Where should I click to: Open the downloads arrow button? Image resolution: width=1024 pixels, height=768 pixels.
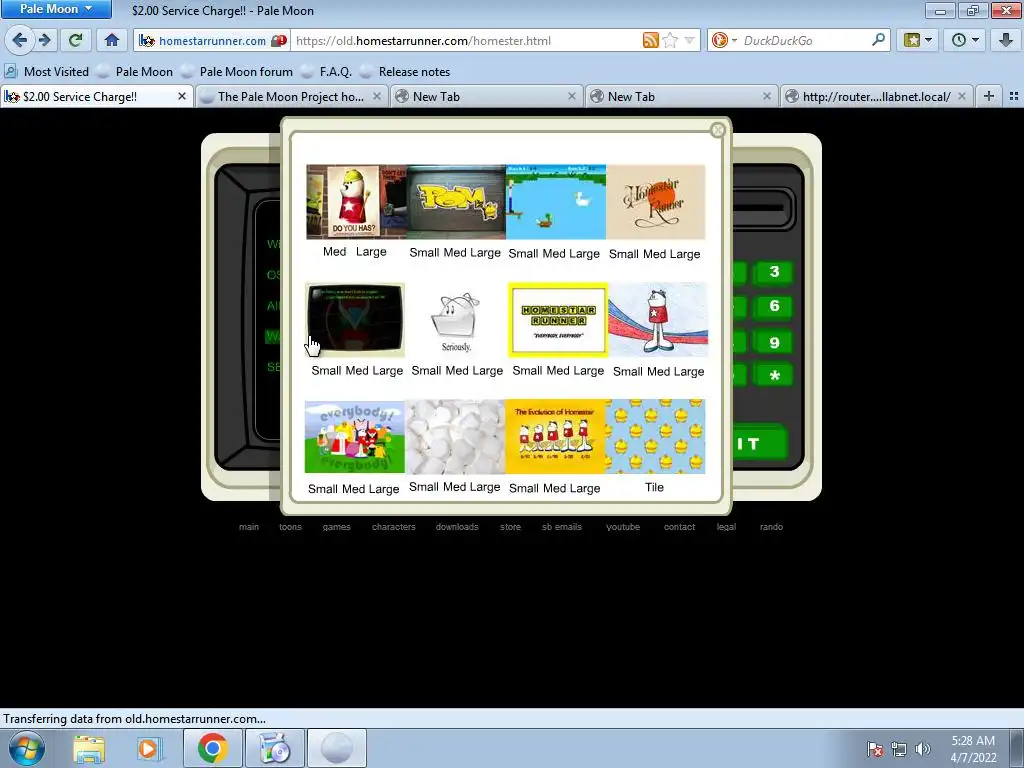[x=1005, y=40]
